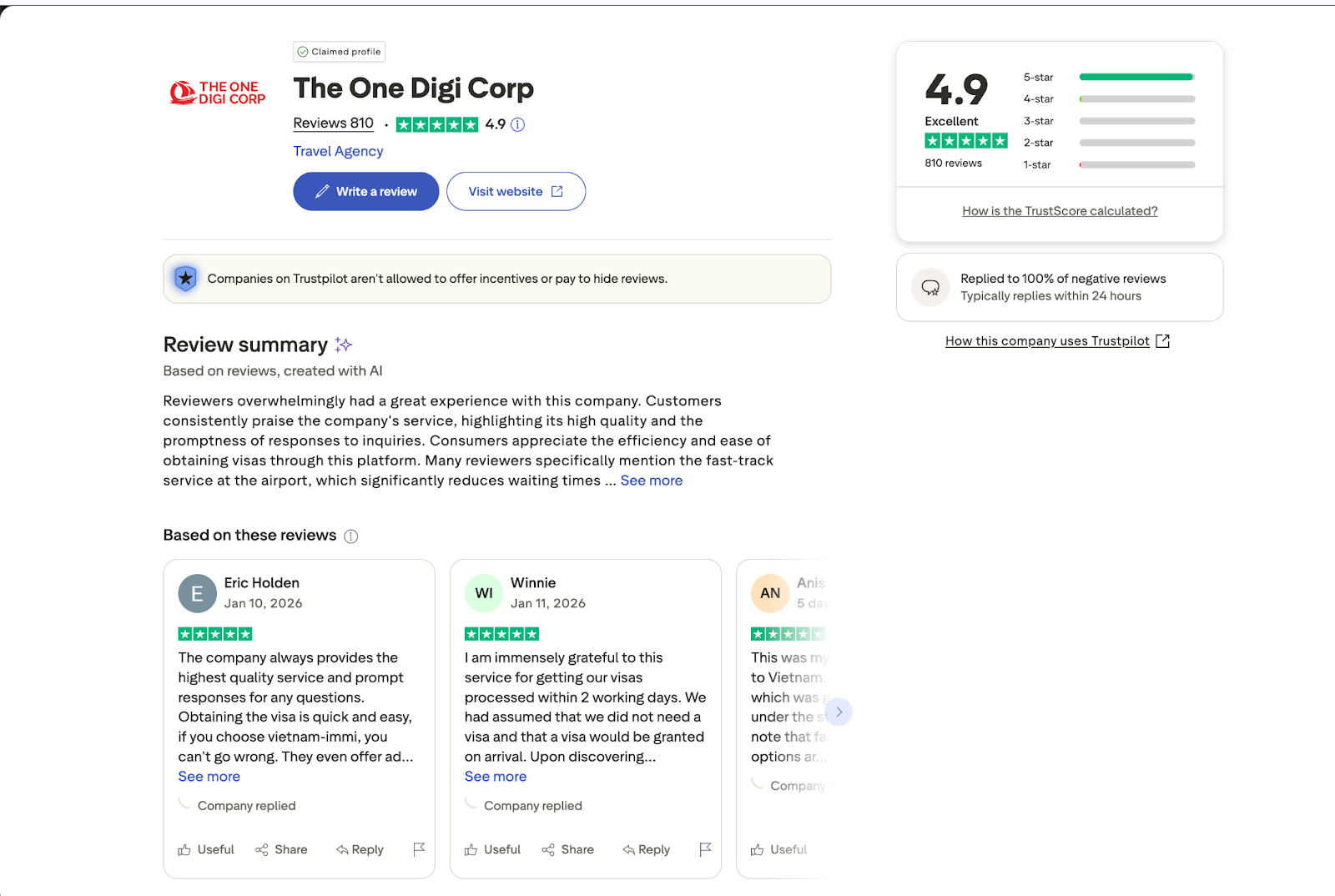
Task: Mark Eric Holden's review as Useful
Action: [x=206, y=849]
